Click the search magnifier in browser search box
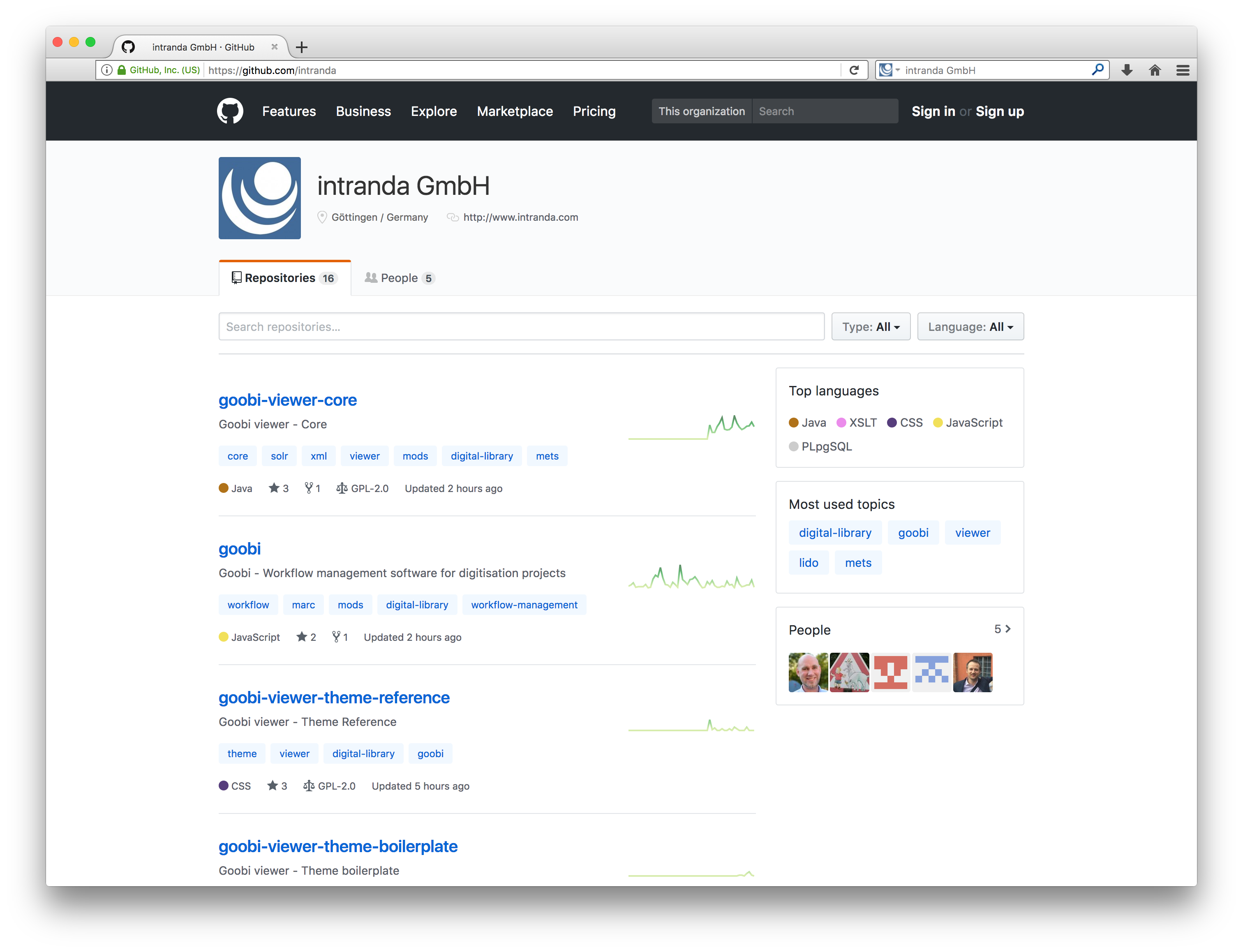 click(x=1097, y=70)
